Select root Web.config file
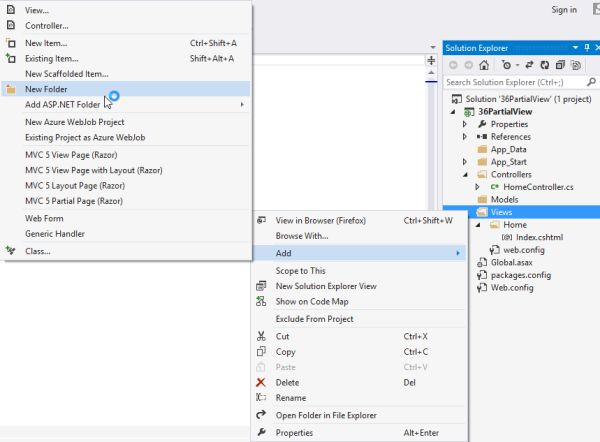The width and height of the screenshot is (600, 442). 512,288
